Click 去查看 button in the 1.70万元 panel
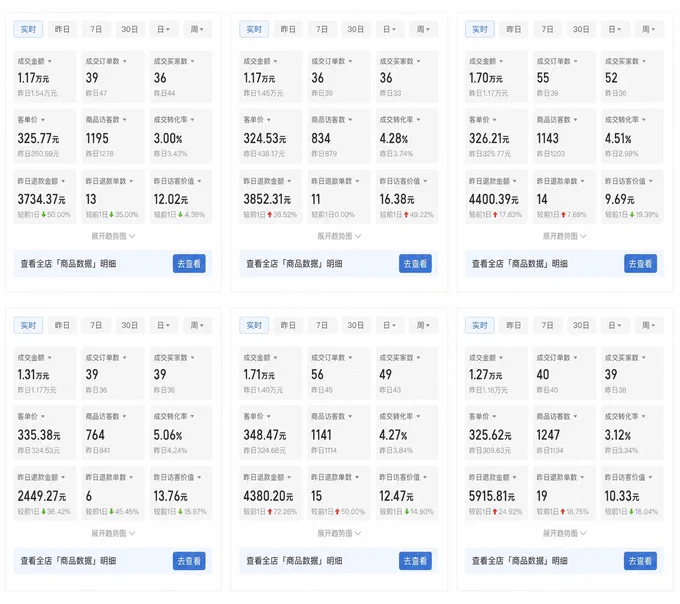680x604 pixels. pyautogui.click(x=641, y=264)
